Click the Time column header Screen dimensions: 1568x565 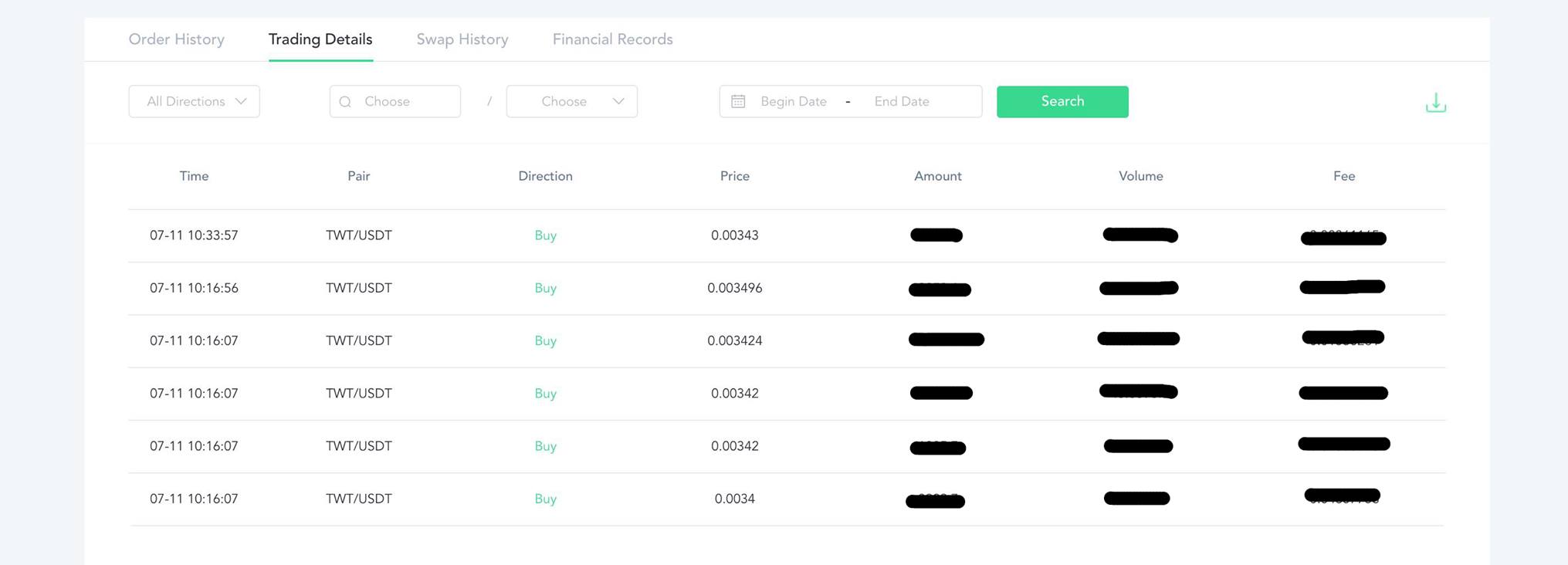(194, 176)
